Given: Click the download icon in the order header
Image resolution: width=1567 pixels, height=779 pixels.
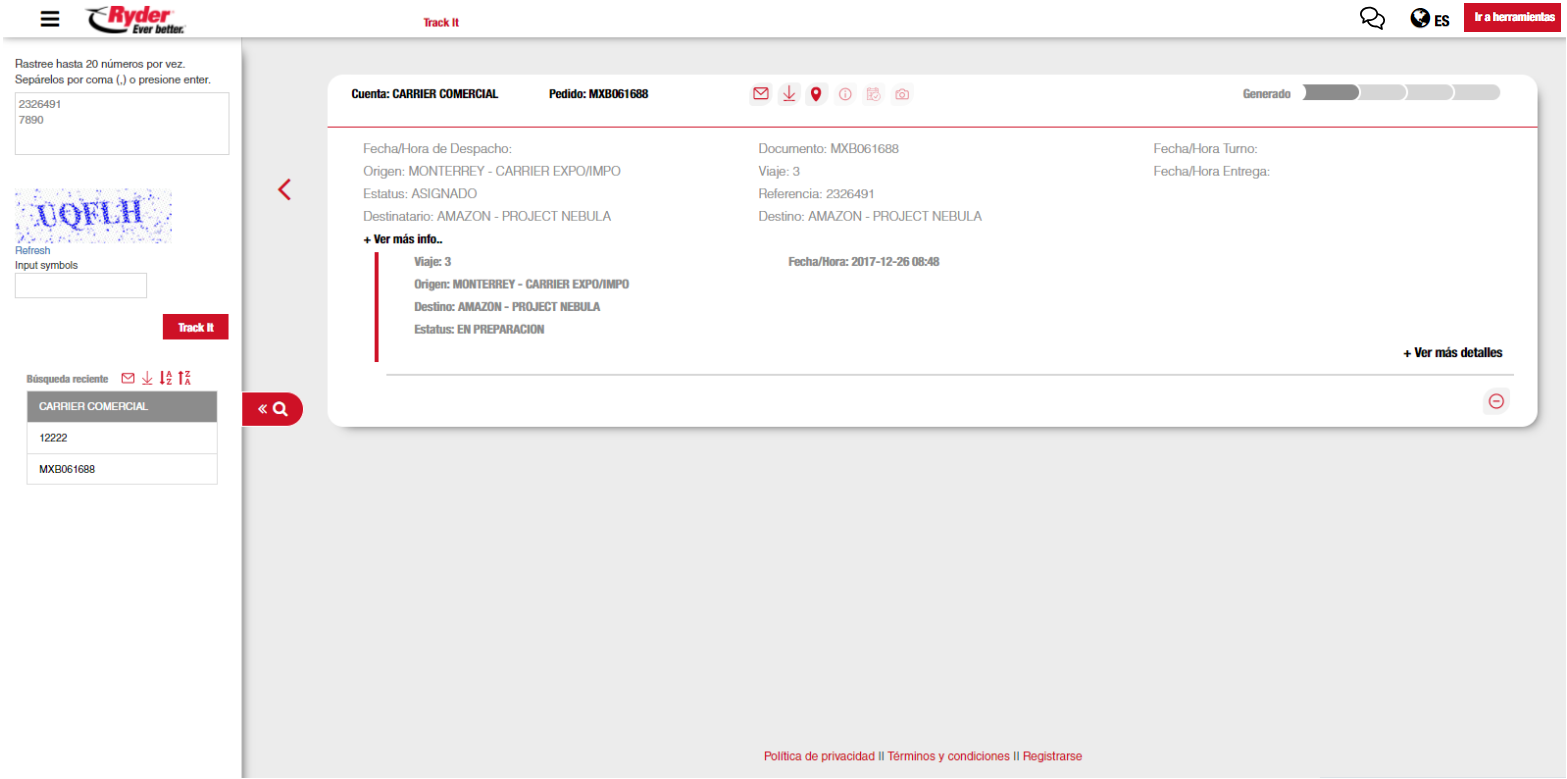Looking at the screenshot, I should click(x=788, y=94).
